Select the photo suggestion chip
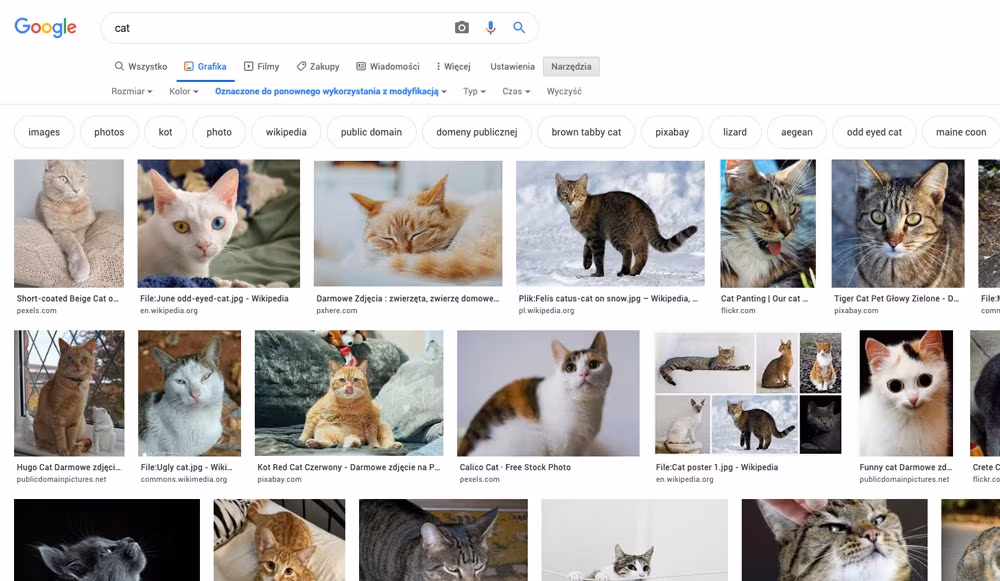Image resolution: width=1000 pixels, height=581 pixels. [219, 132]
